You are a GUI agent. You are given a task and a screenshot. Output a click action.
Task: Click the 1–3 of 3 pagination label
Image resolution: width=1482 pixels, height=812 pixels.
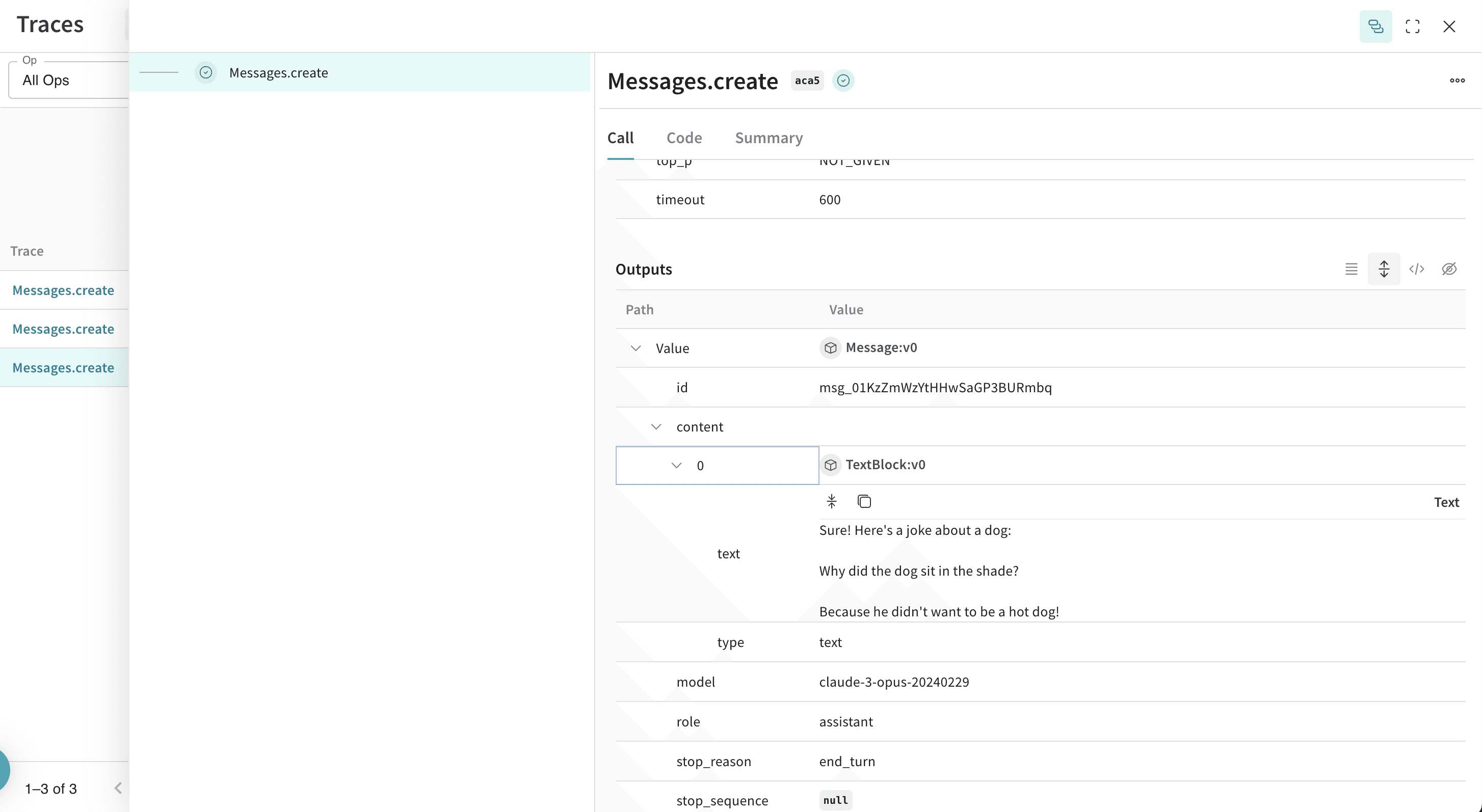[50, 789]
